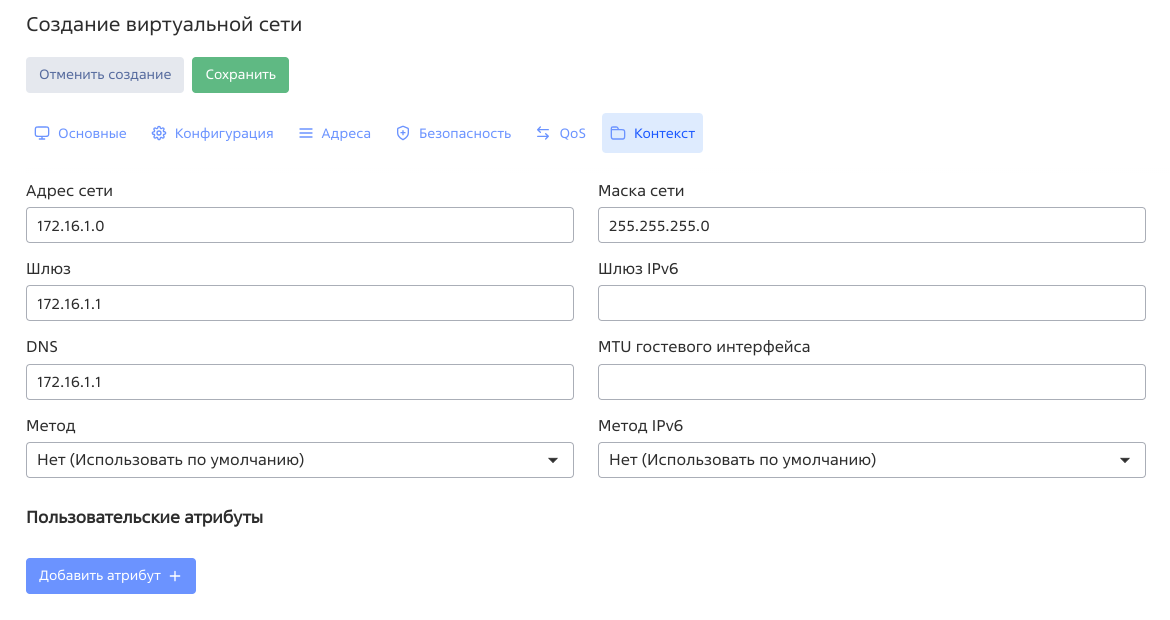Click the plus icon on Добавить атрибут

(x=175, y=576)
